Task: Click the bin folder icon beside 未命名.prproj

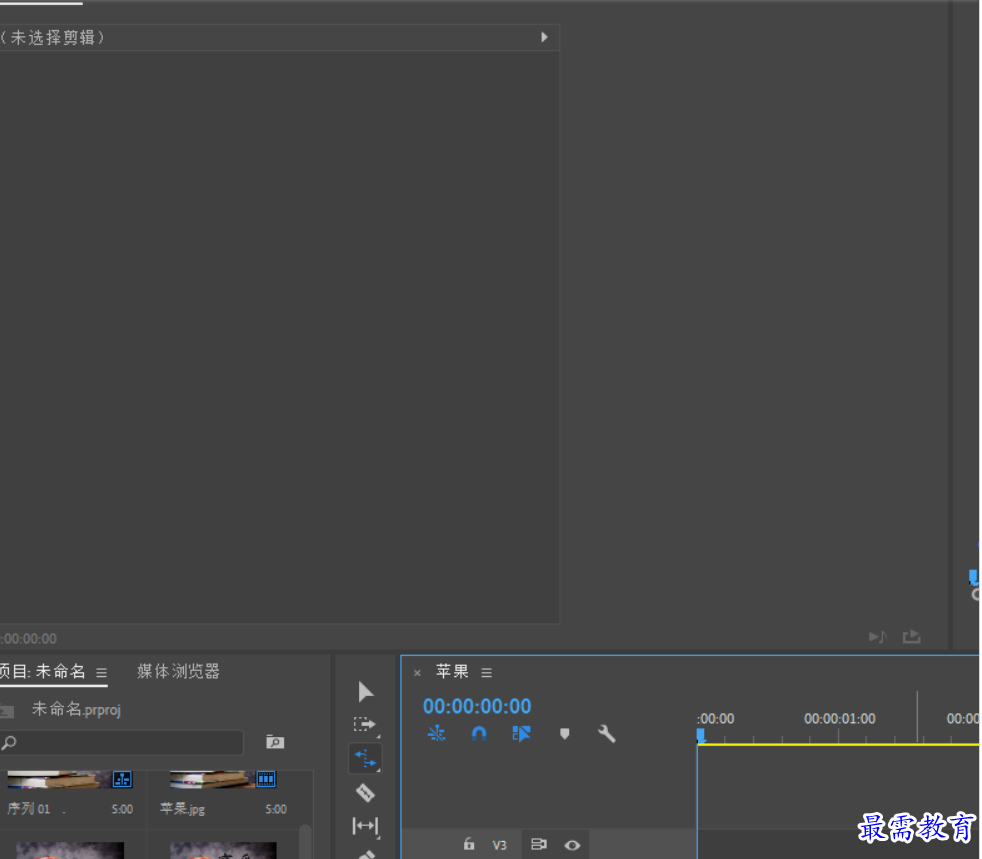Action: [x=7, y=711]
